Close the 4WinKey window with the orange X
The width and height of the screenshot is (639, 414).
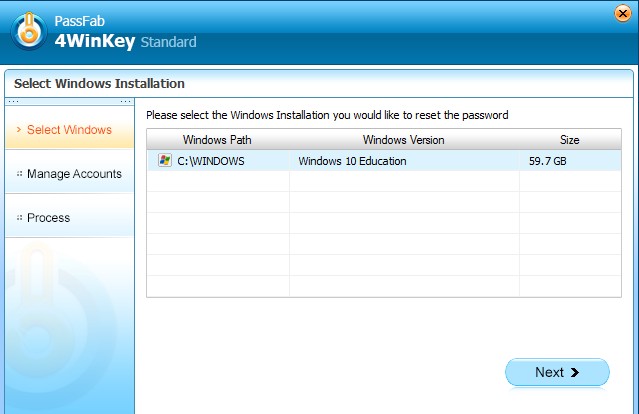623,14
